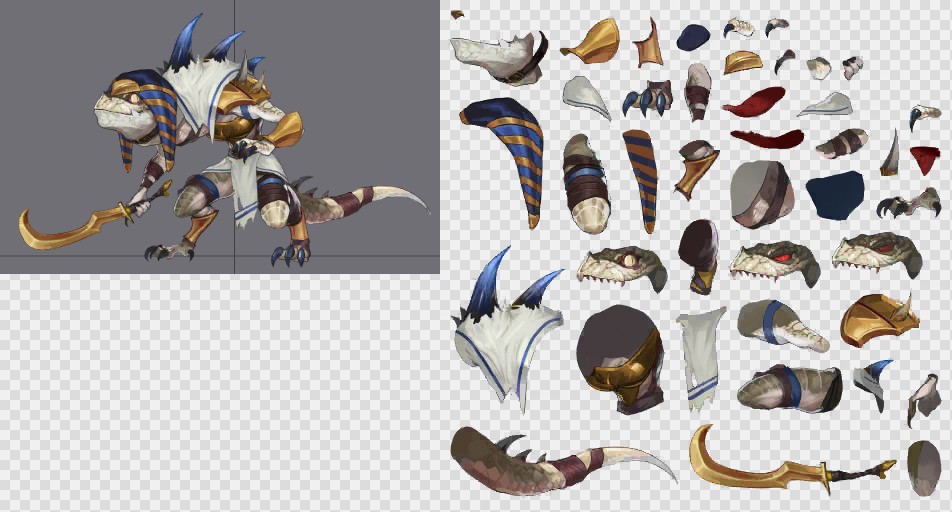Choose the small dark blue oval piece
The image size is (952, 512).
[693, 38]
